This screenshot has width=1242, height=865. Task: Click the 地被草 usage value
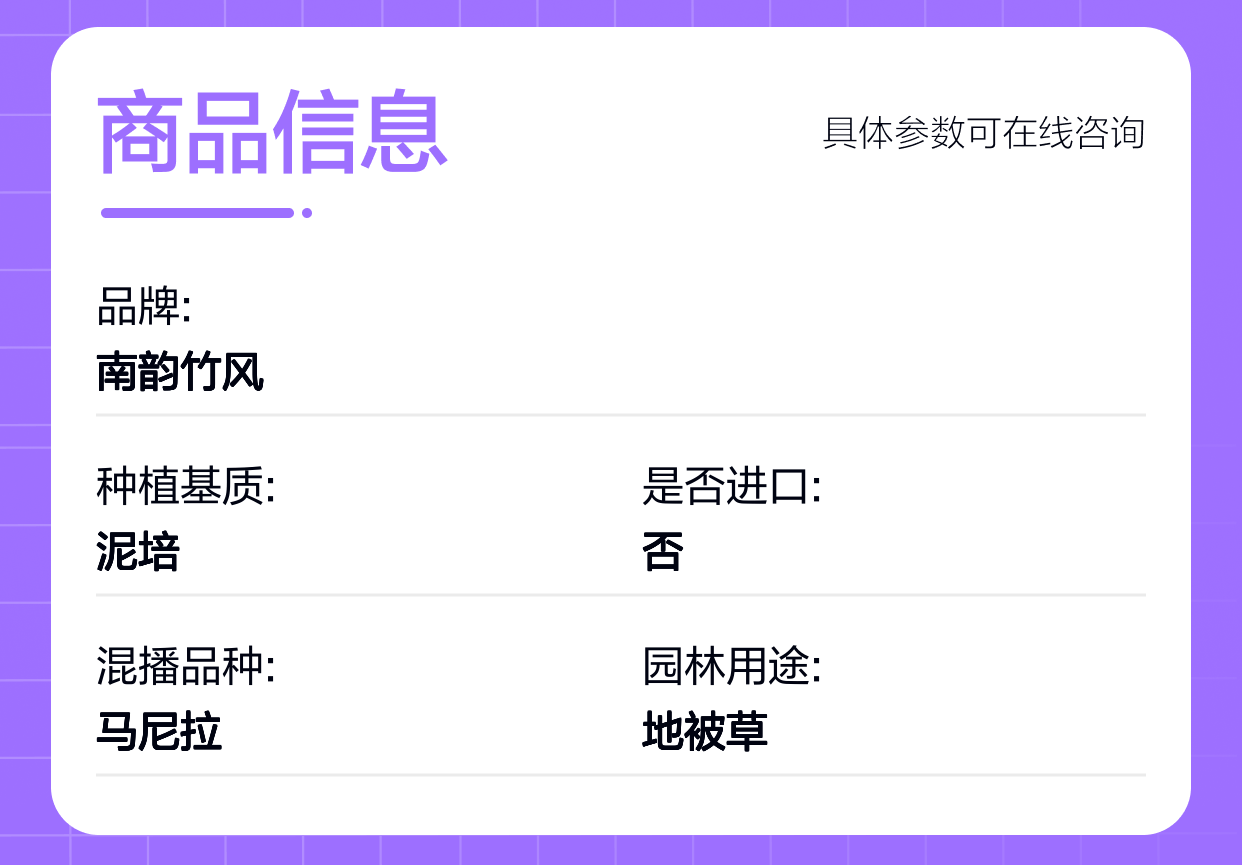coord(704,732)
